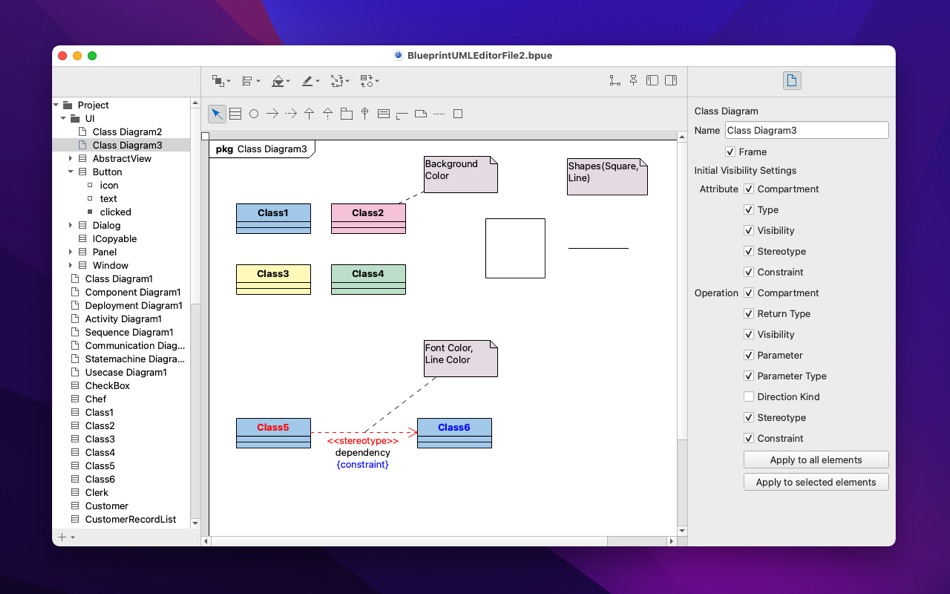This screenshot has height=594, width=950.
Task: Open the arrange order dropdown
Action: (x=221, y=81)
